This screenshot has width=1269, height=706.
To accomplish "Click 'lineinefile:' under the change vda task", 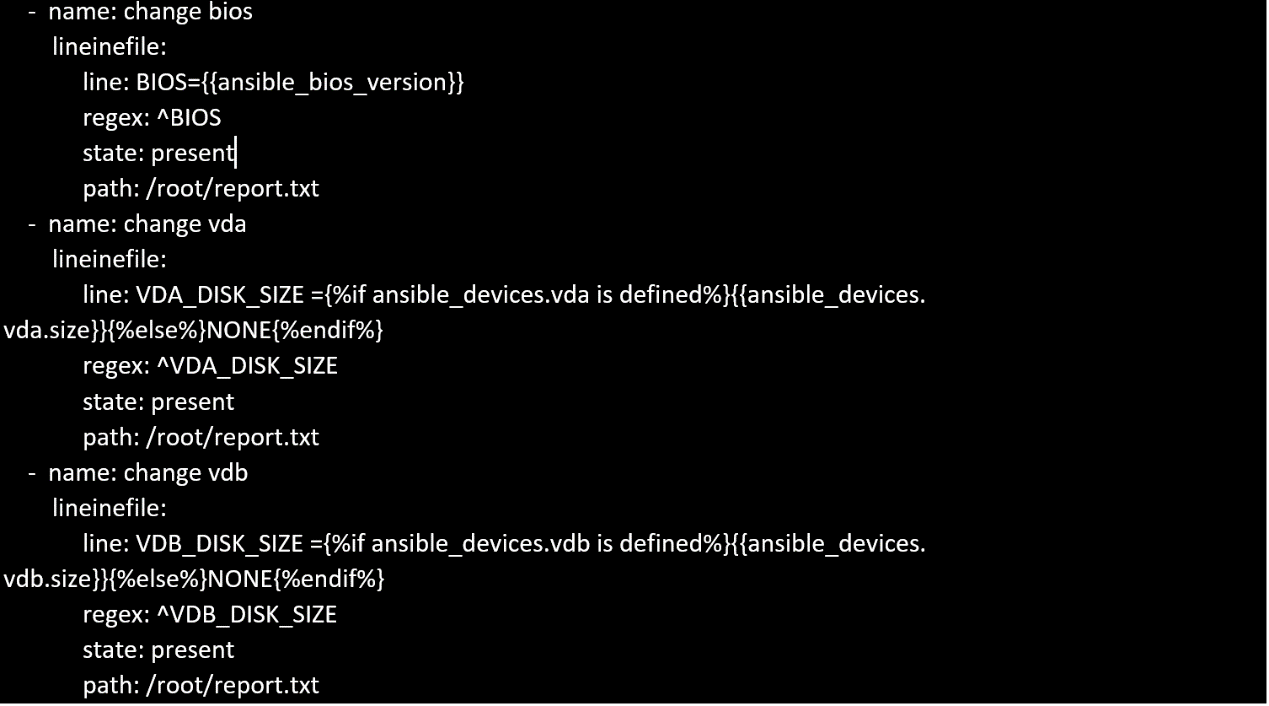I will [109, 259].
